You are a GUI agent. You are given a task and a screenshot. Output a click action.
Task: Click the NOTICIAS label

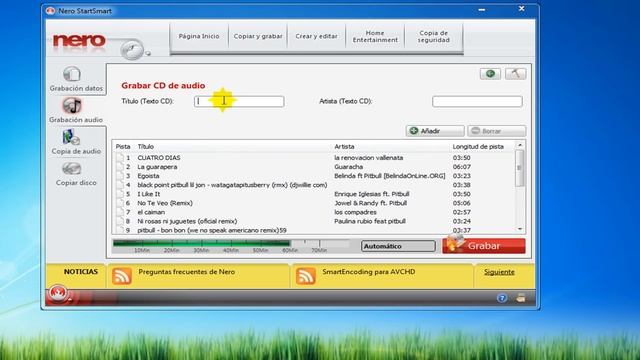pyautogui.click(x=81, y=272)
